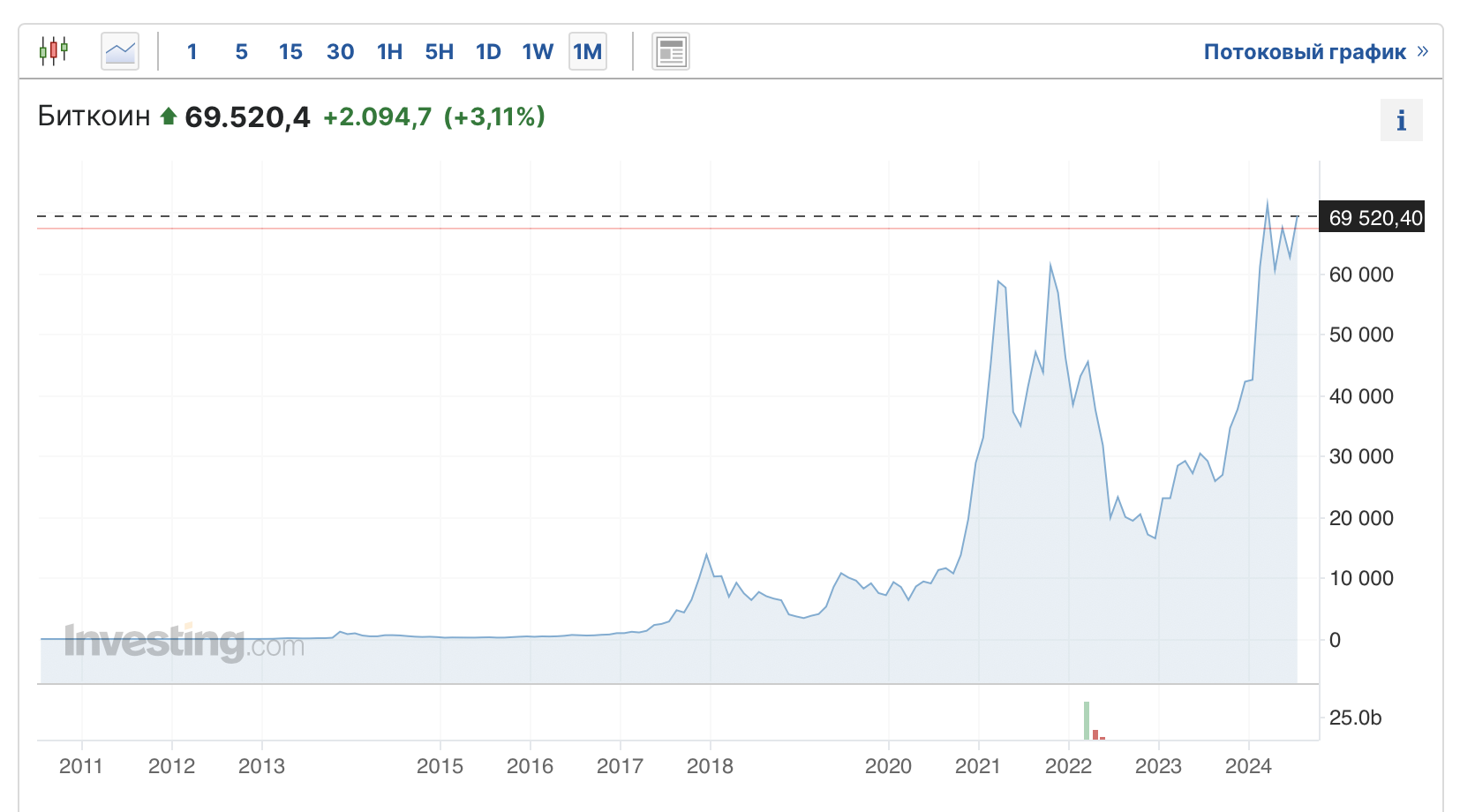Set chart interval to 1W
1460x812 pixels.
(538, 52)
